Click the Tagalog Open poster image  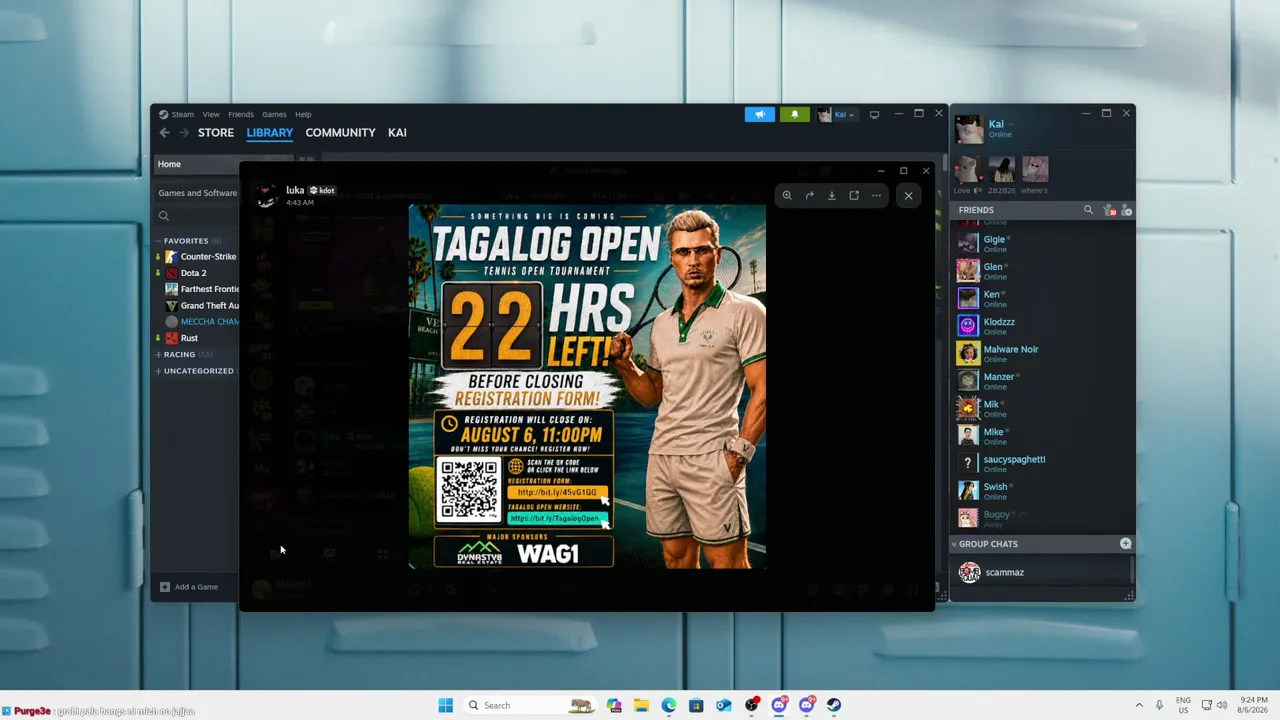[x=587, y=387]
